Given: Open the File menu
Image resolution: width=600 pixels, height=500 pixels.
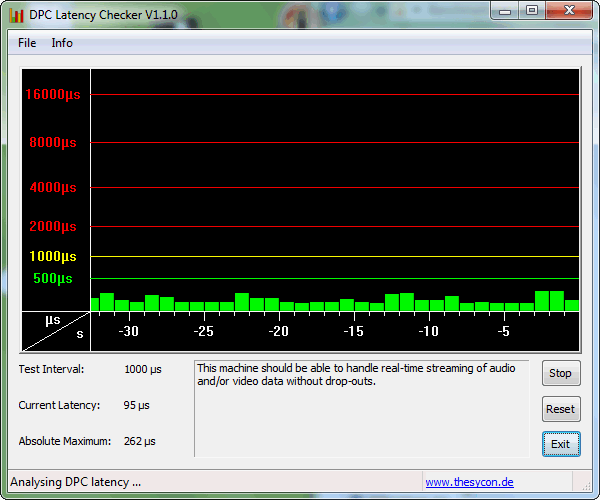Looking at the screenshot, I should coord(27,43).
